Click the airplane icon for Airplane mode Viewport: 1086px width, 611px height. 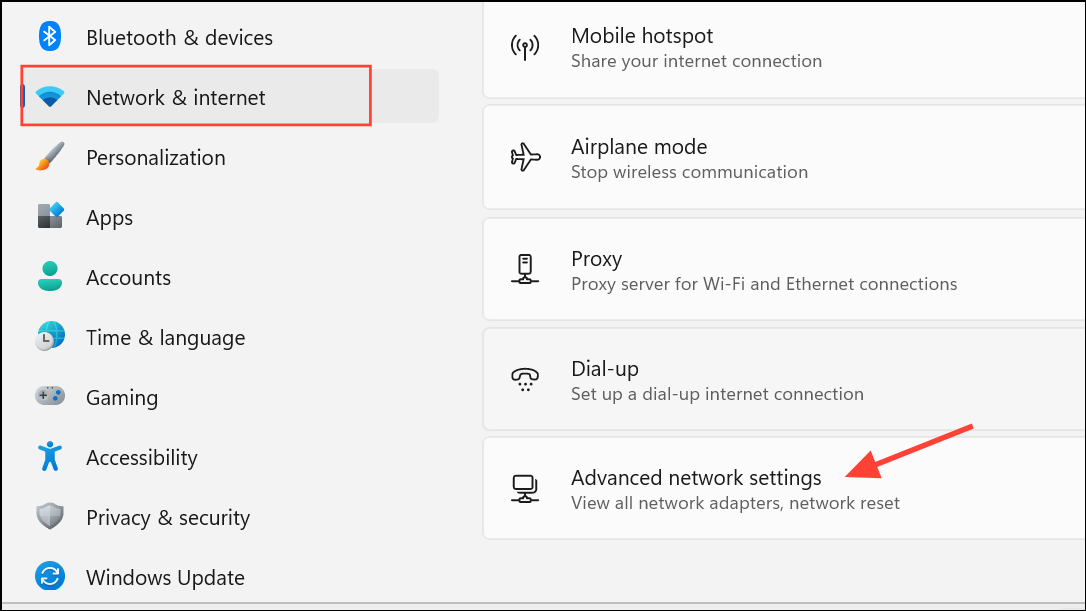coord(525,157)
